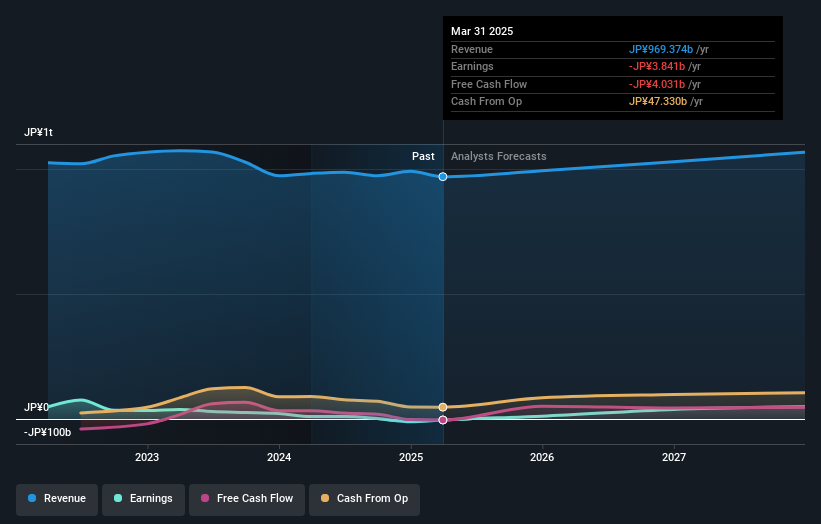Click the 2023 x-axis label

pos(147,458)
